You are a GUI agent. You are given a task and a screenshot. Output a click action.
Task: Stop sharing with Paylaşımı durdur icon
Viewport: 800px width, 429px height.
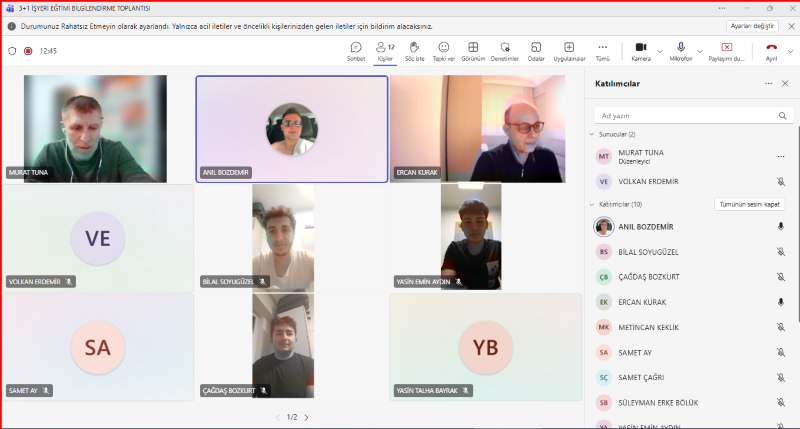coord(726,50)
